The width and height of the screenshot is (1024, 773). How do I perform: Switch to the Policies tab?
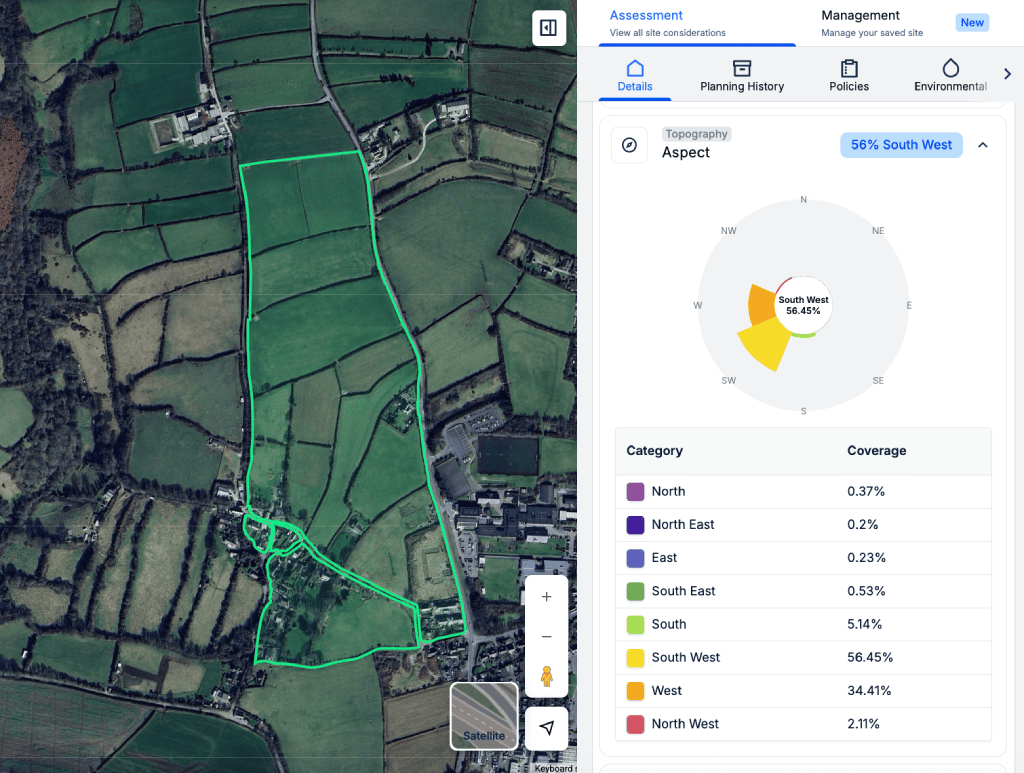pyautogui.click(x=849, y=76)
